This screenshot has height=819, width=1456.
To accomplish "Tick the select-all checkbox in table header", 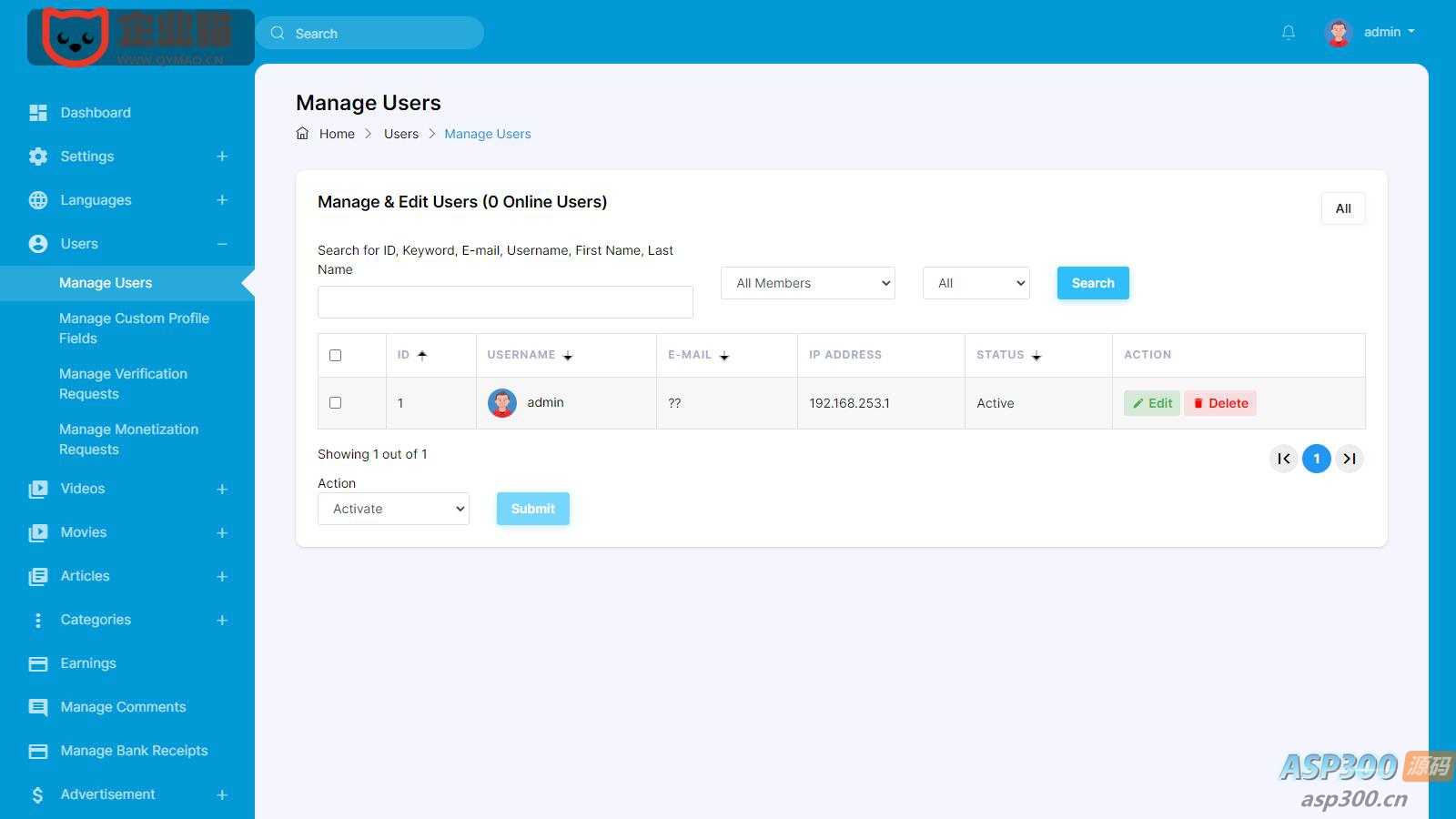I will 335,355.
